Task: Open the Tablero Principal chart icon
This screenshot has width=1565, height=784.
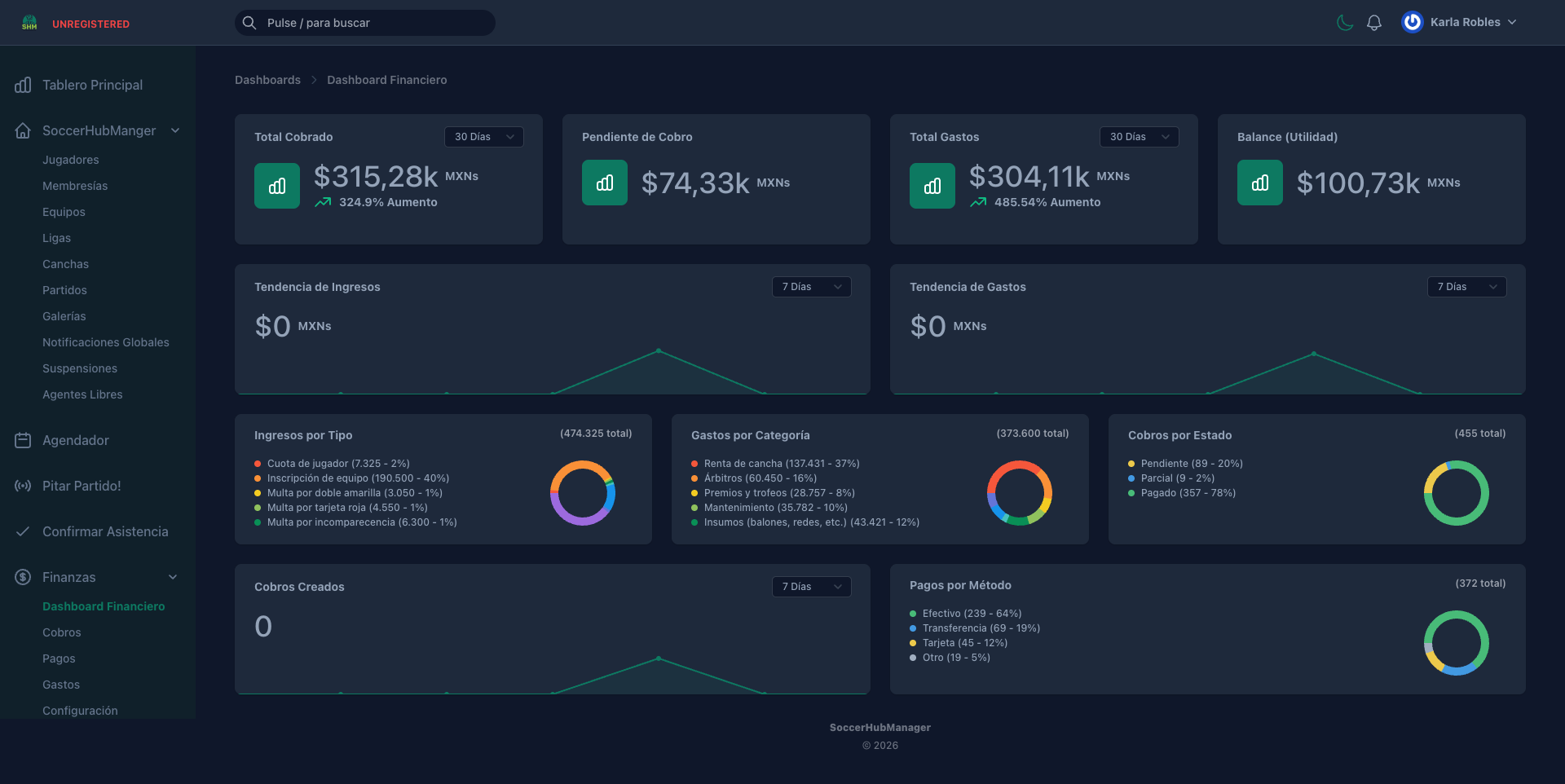Action: point(21,85)
